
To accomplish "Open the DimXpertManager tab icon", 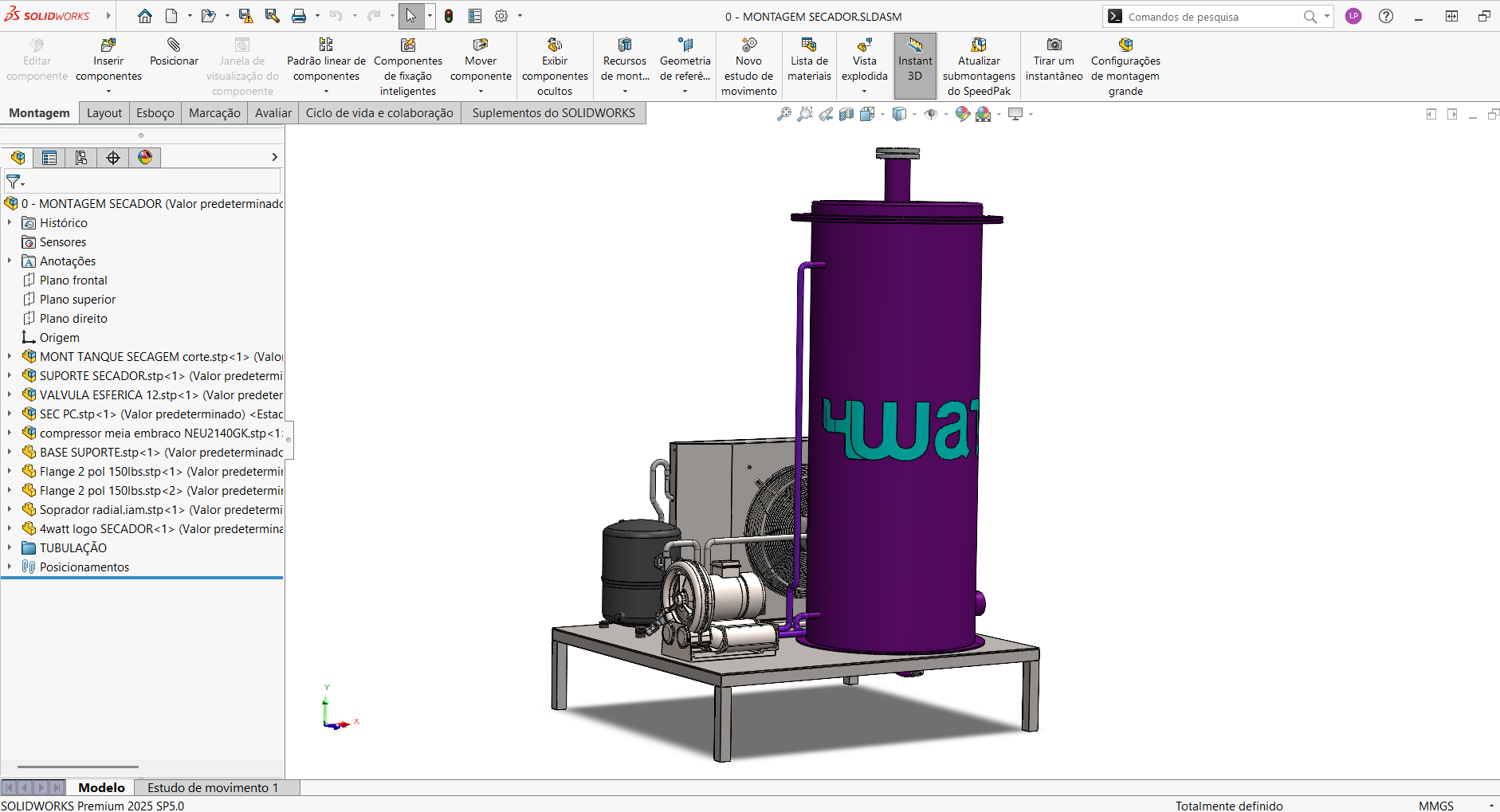I will tap(113, 158).
